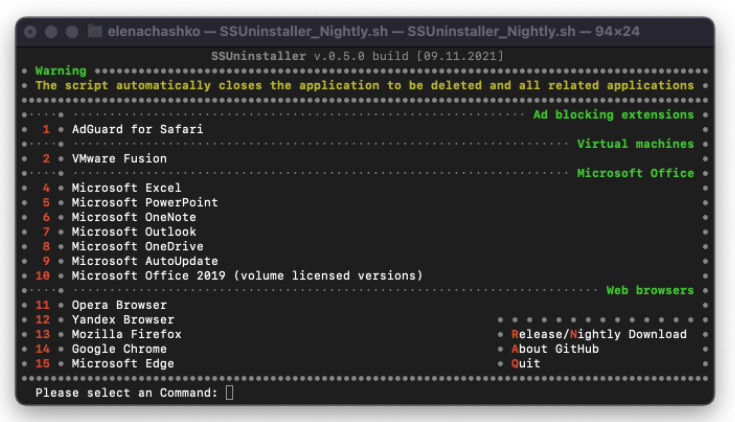Click the VMware Fusion entry
This screenshot has width=735, height=422.
[119, 158]
